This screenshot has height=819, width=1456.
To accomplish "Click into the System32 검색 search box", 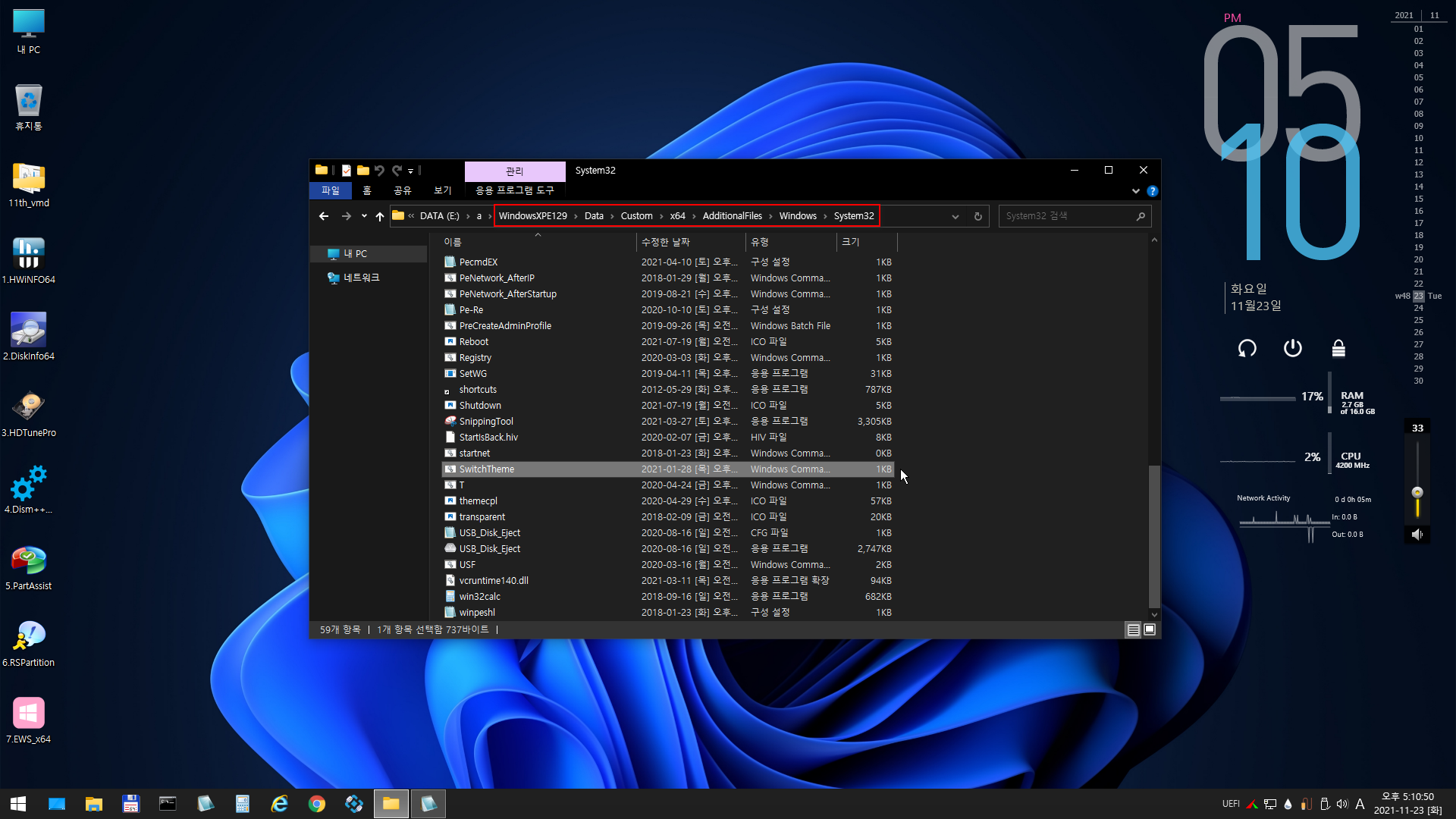I will click(x=1068, y=216).
